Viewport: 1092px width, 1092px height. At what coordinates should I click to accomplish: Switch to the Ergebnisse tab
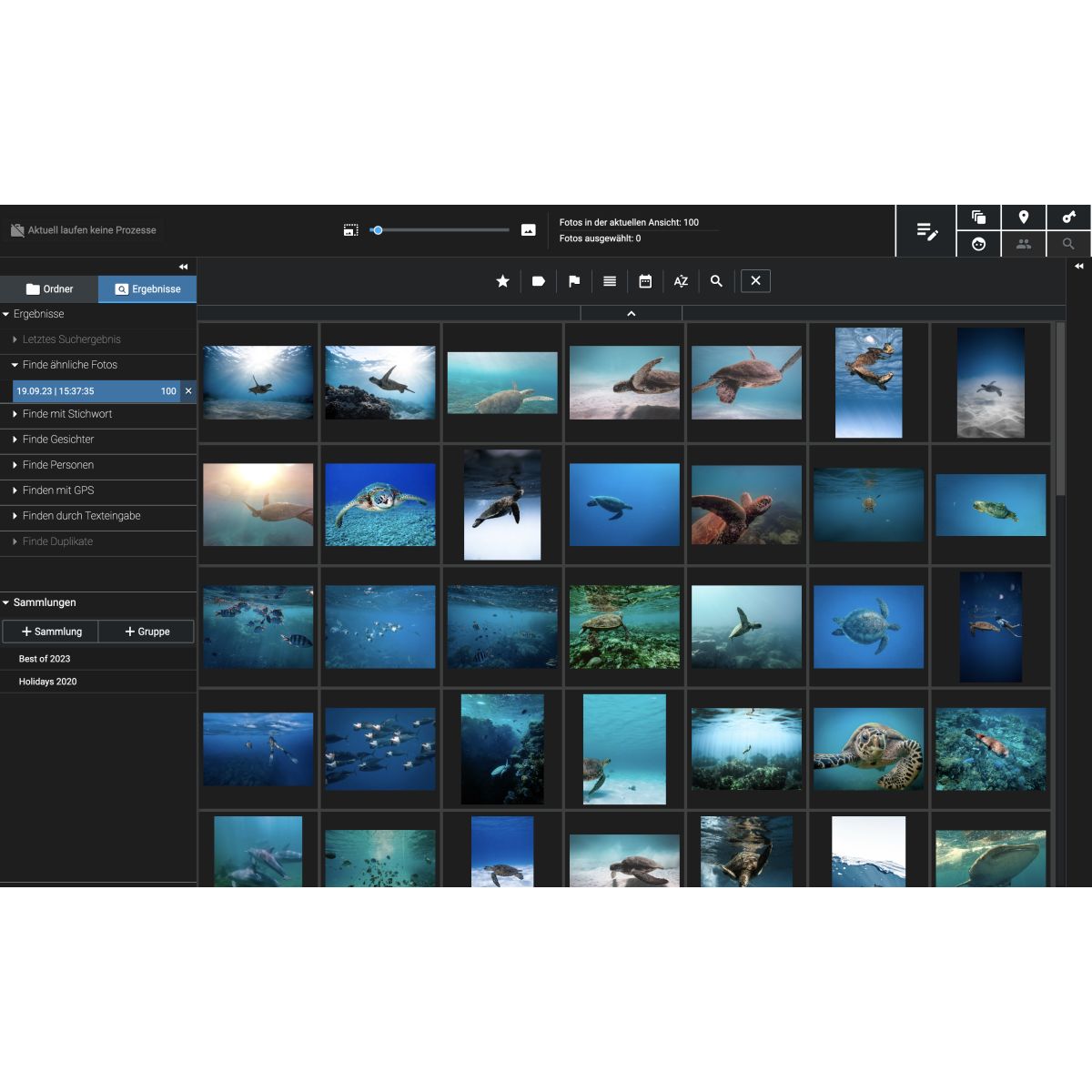click(x=147, y=289)
